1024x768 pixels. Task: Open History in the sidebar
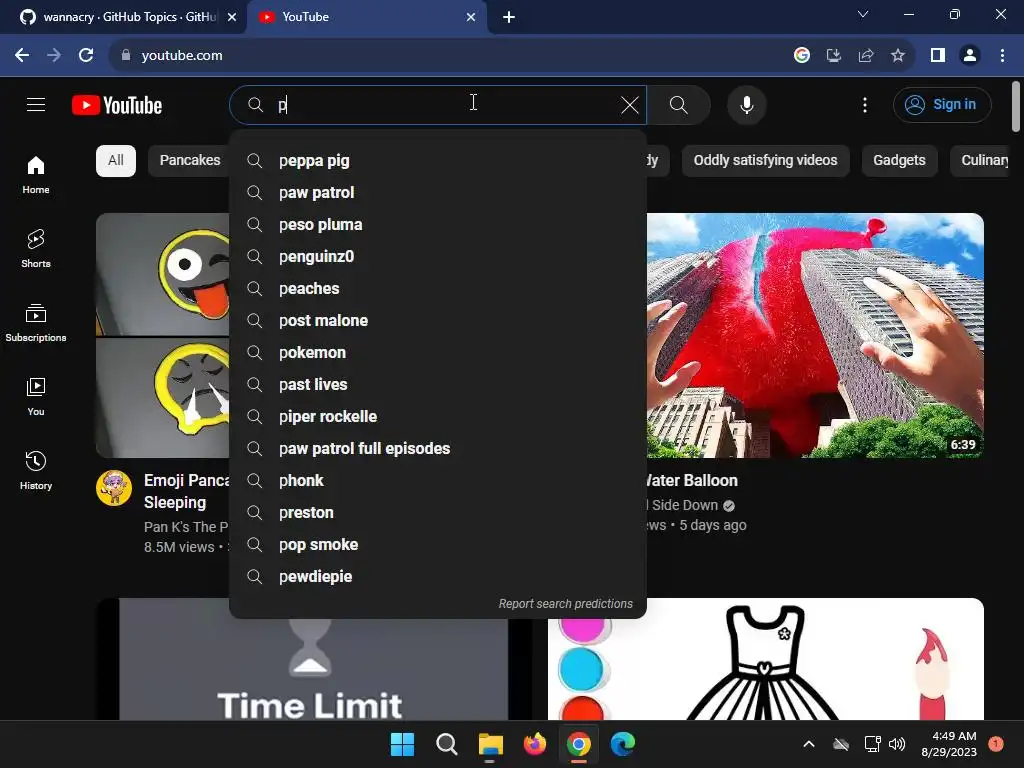pos(36,470)
